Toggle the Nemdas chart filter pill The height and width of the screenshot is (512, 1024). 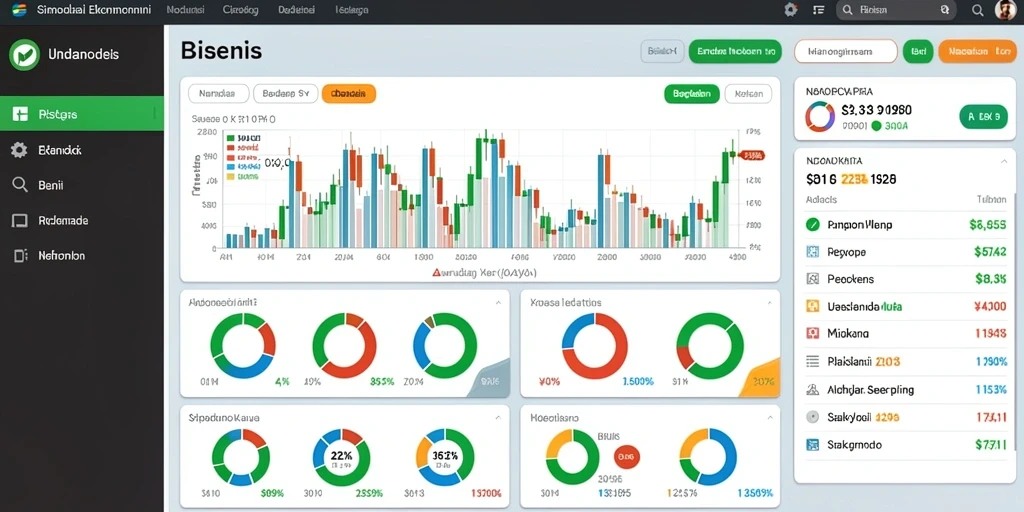pos(218,94)
